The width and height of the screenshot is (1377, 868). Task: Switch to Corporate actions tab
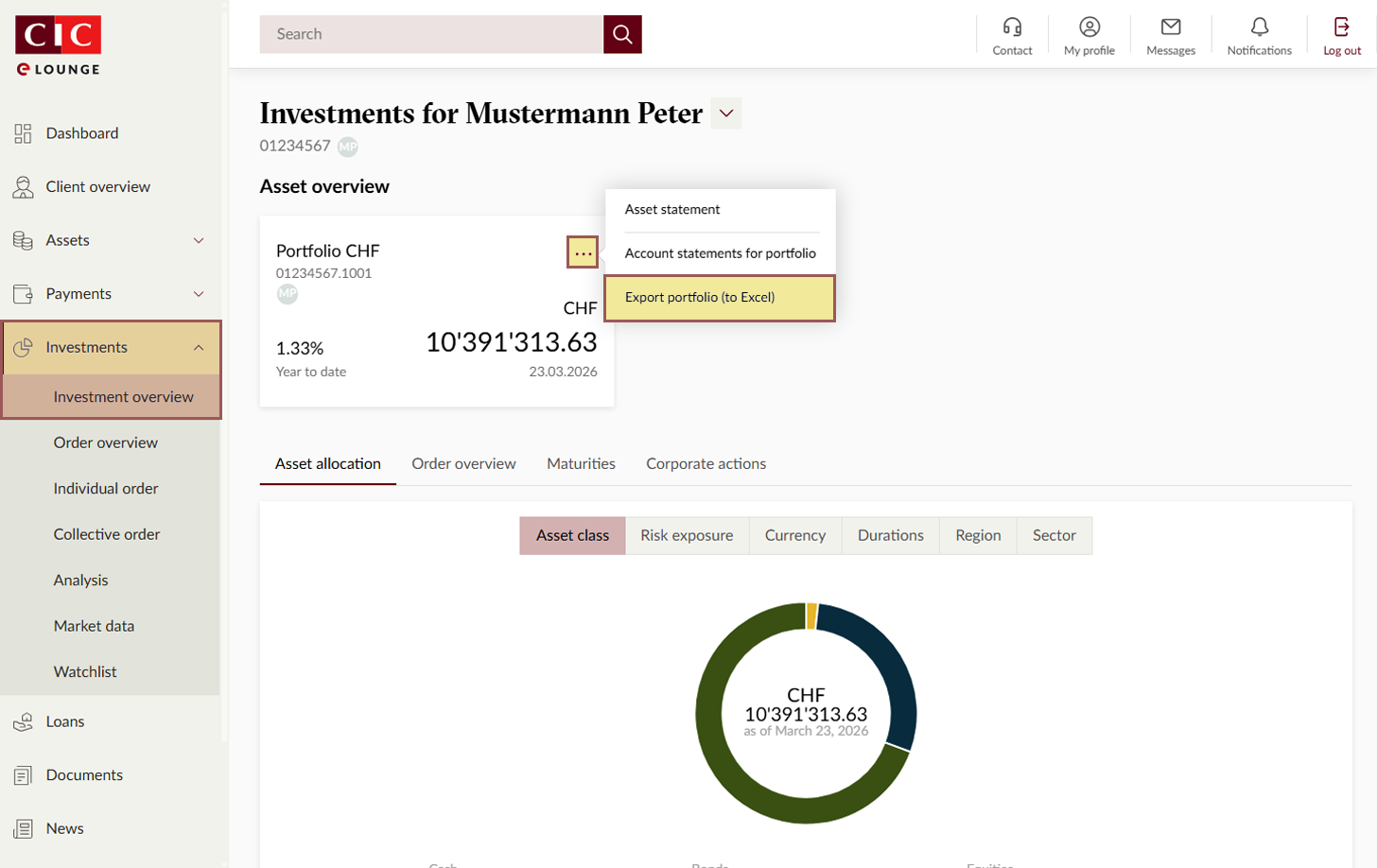pyautogui.click(x=706, y=463)
